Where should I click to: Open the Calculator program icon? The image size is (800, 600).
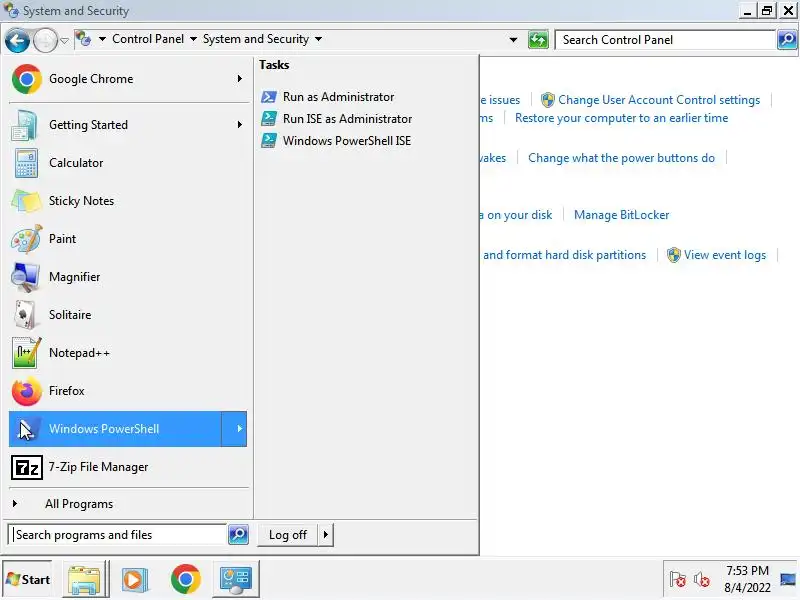tap(26, 163)
